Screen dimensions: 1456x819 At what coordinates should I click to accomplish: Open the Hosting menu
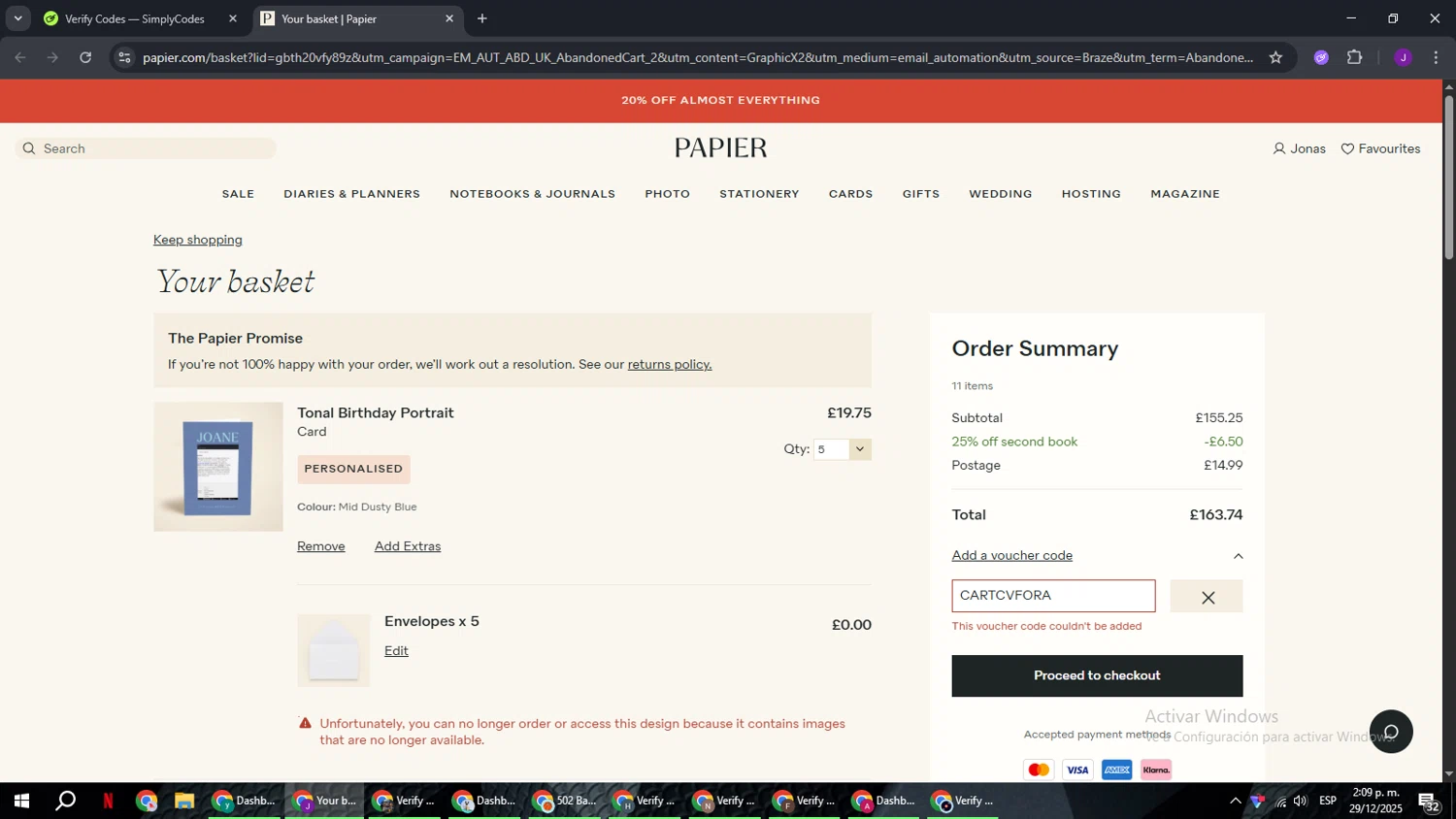tap(1091, 194)
